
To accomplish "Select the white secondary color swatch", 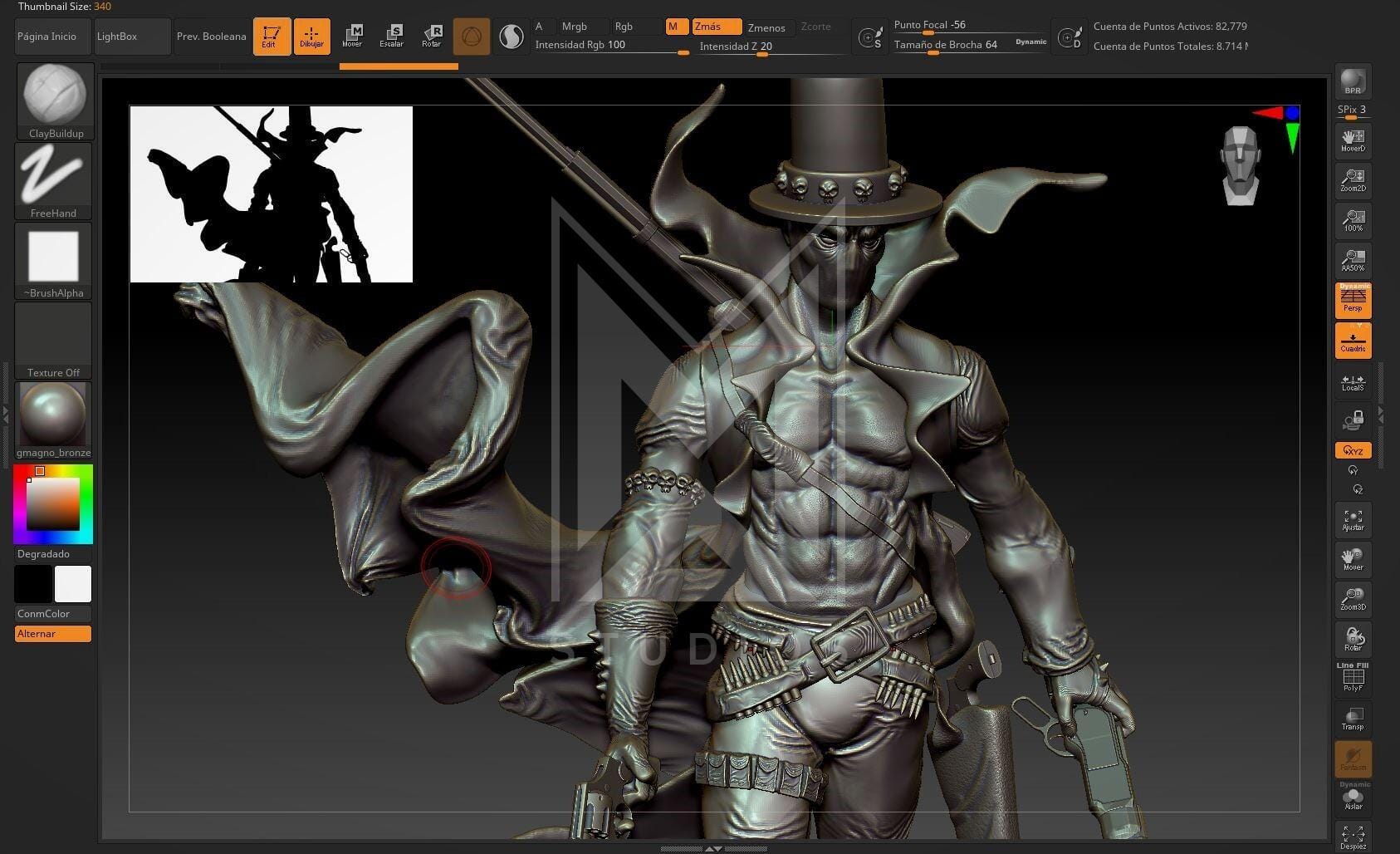I will coord(73,584).
